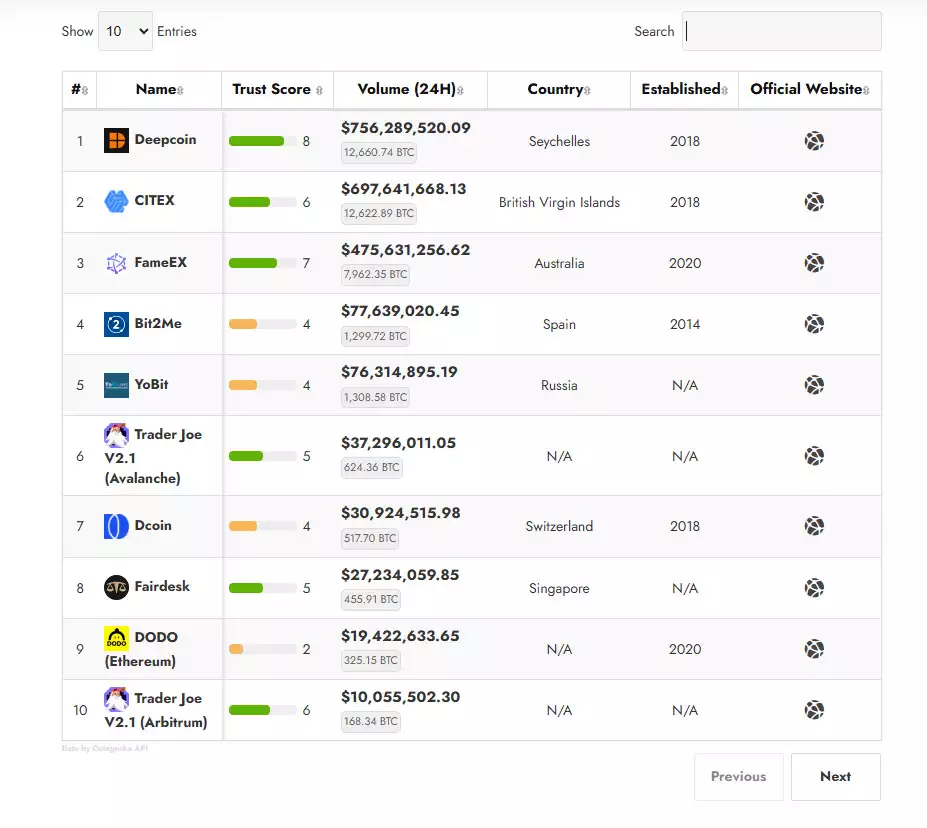Image resolution: width=927 pixels, height=828 pixels.
Task: Click the CITEX blue logo
Action: tap(116, 202)
